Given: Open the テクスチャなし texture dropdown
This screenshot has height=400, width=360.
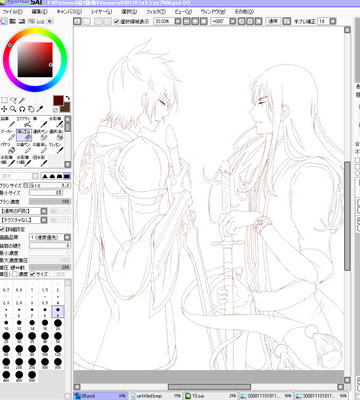Looking at the screenshot, I should (x=44, y=220).
